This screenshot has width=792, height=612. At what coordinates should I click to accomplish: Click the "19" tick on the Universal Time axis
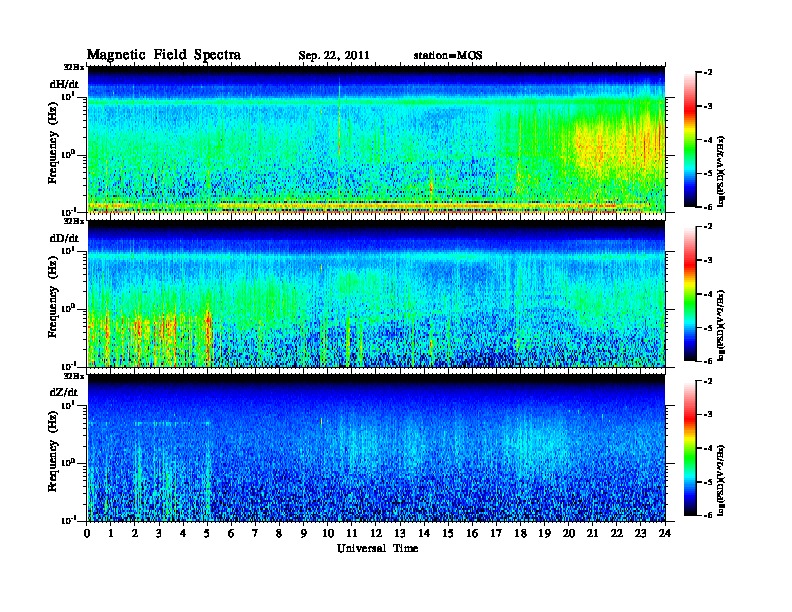[x=544, y=533]
